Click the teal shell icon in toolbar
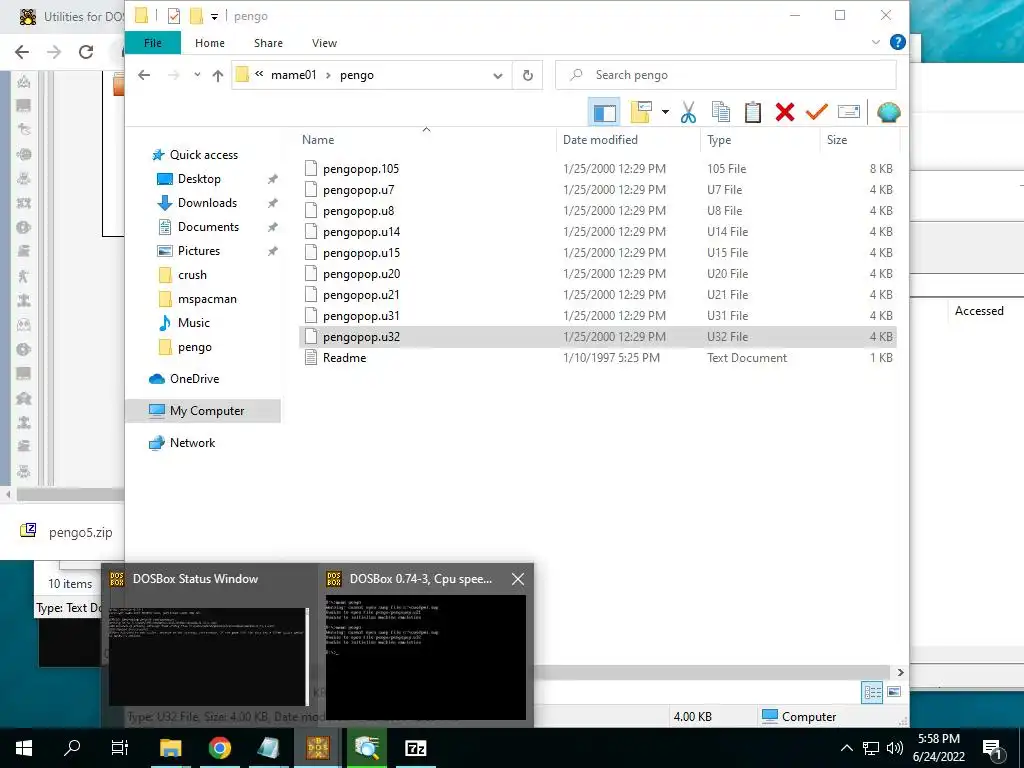This screenshot has width=1024, height=768. [888, 112]
